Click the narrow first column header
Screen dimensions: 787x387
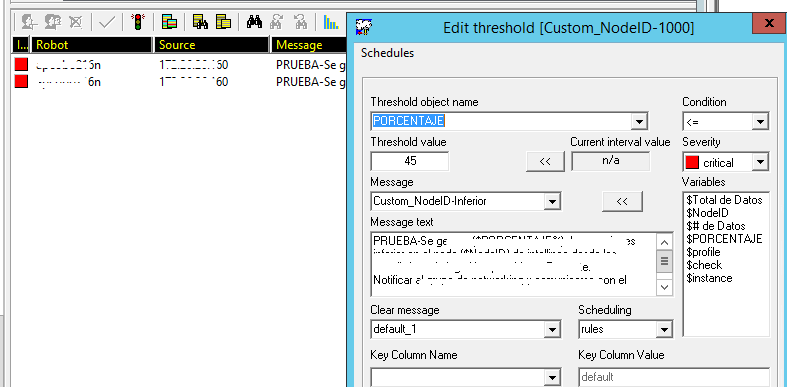coord(21,45)
